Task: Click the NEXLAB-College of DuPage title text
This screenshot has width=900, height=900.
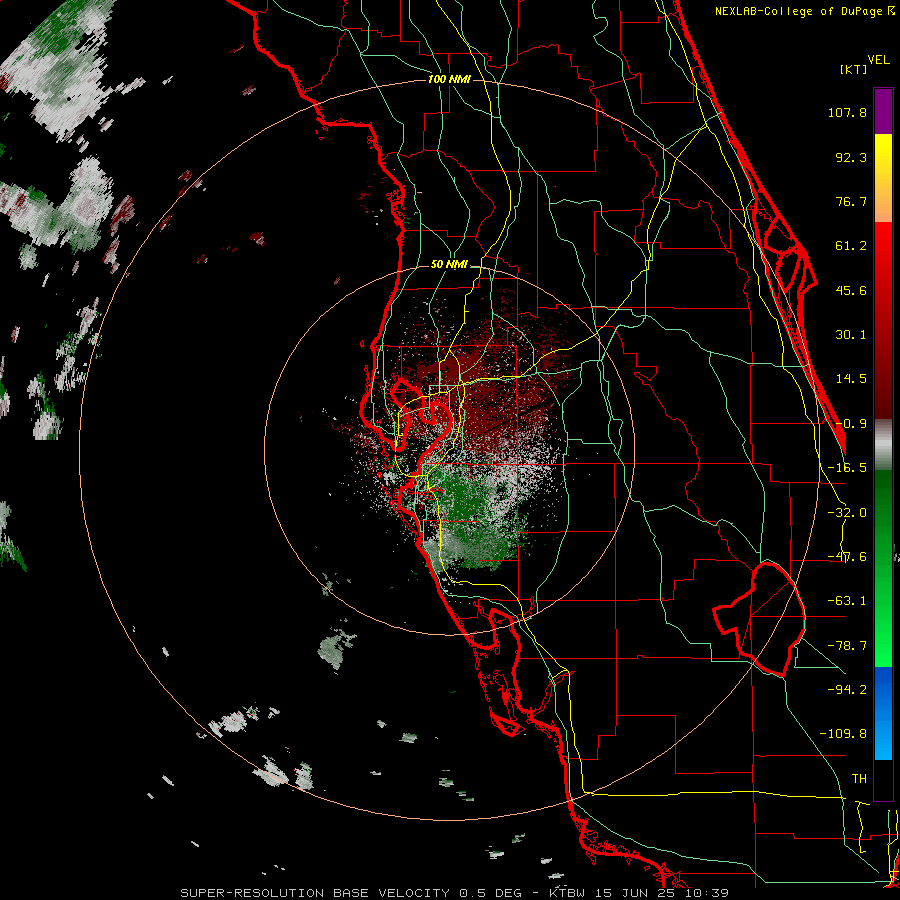Action: [x=798, y=11]
